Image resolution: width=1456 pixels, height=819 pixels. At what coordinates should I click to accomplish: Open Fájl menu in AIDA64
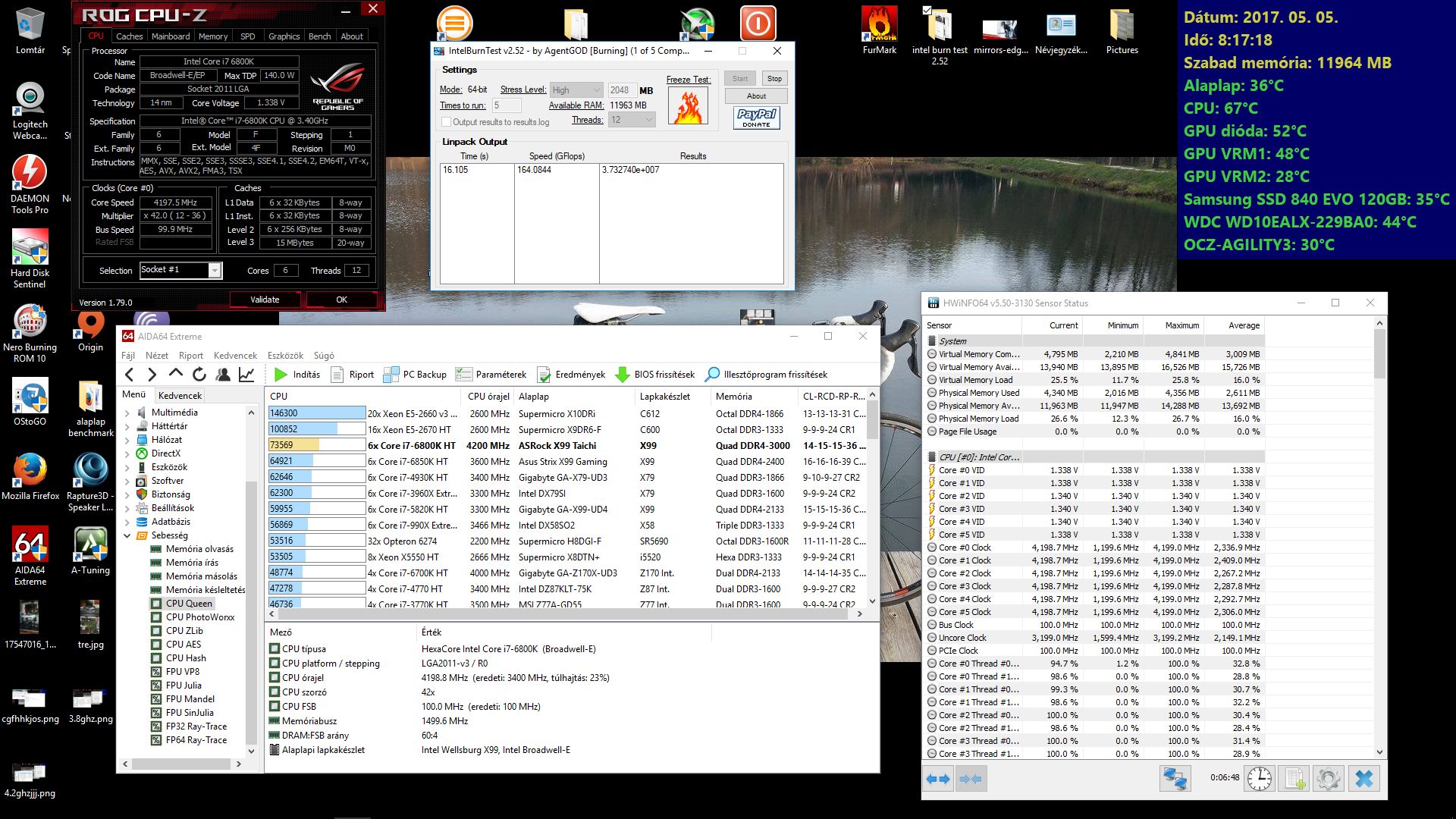128,355
